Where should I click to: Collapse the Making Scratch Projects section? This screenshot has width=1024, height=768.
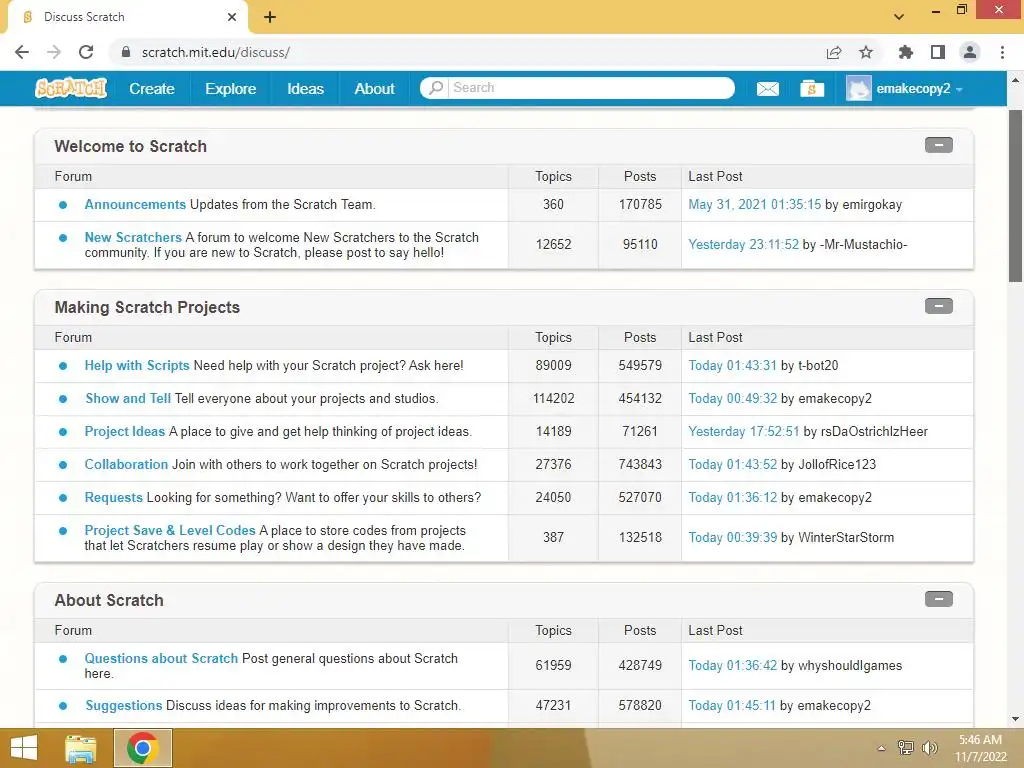tap(938, 306)
